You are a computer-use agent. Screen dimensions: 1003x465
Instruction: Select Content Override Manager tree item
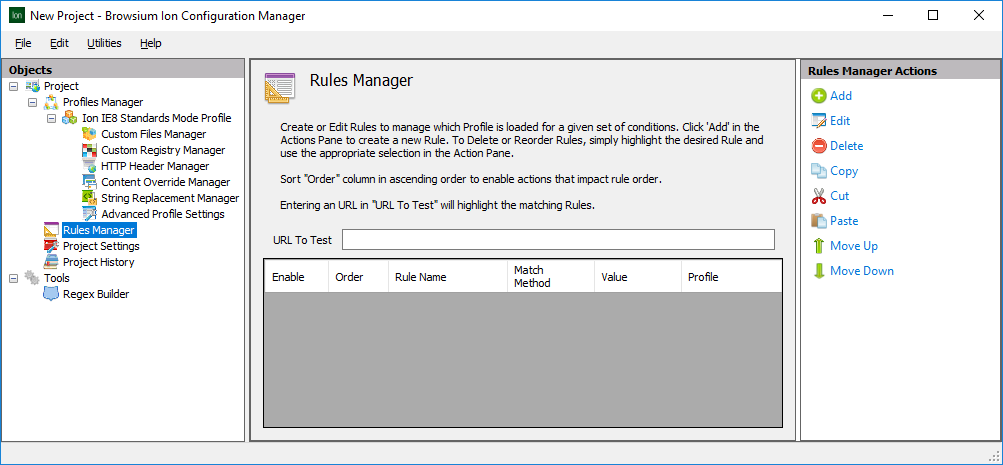(x=165, y=182)
